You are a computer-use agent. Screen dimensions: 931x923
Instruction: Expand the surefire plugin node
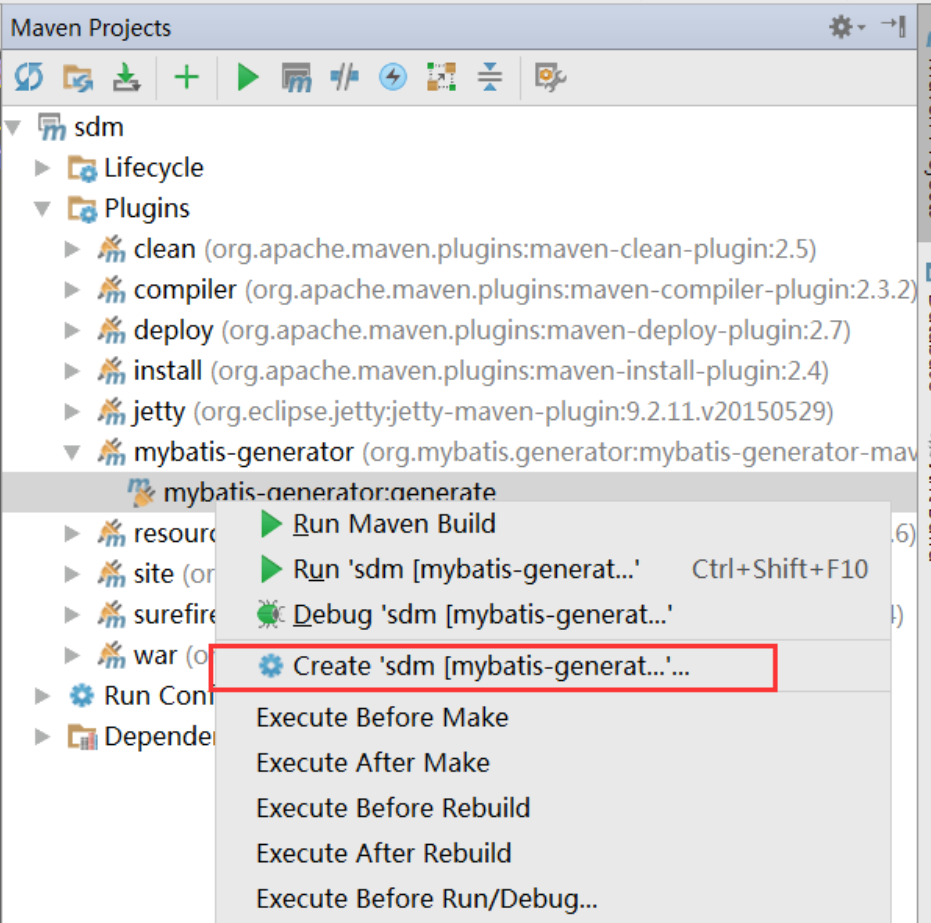(72, 615)
